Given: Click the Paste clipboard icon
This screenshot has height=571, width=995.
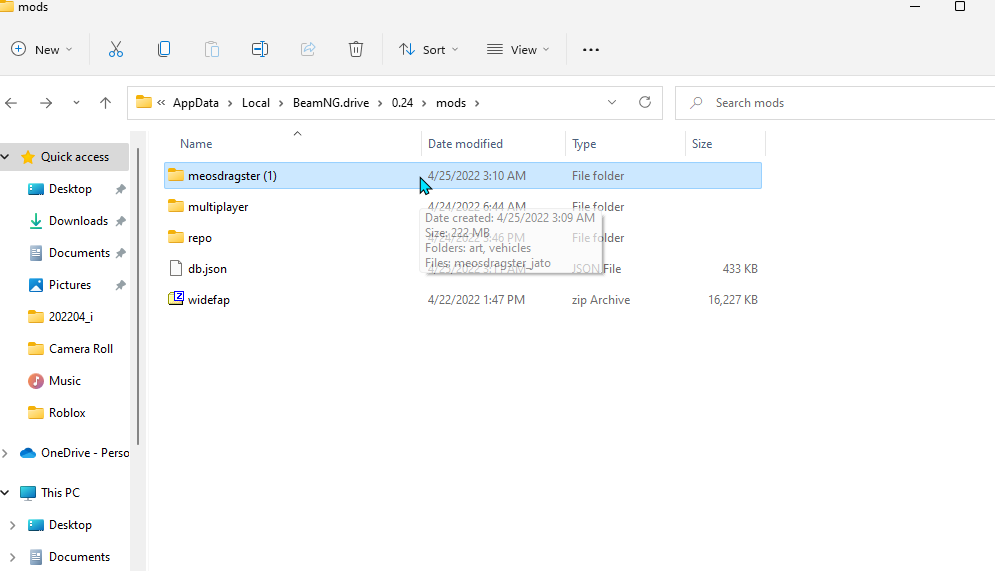Looking at the screenshot, I should pos(212,49).
